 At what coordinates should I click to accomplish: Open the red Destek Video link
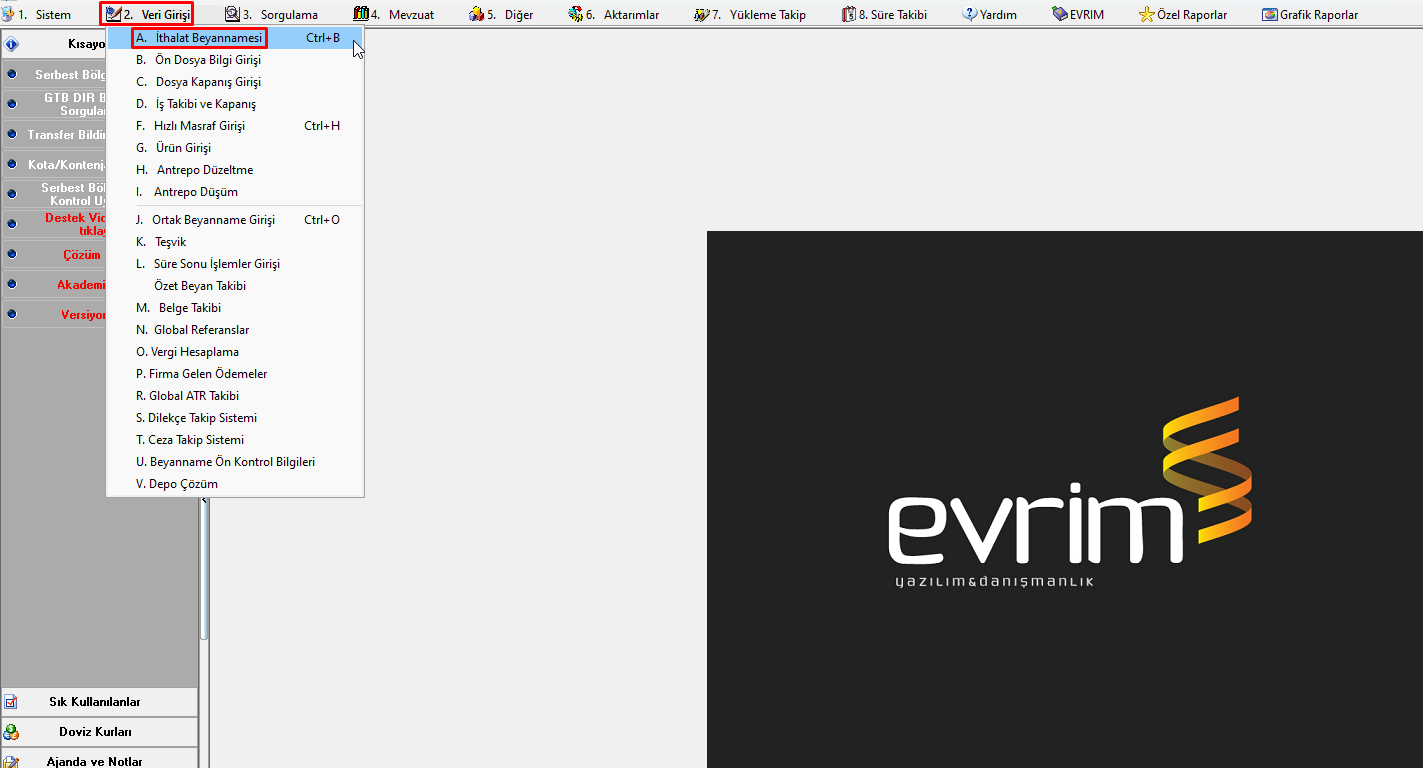tap(55, 225)
